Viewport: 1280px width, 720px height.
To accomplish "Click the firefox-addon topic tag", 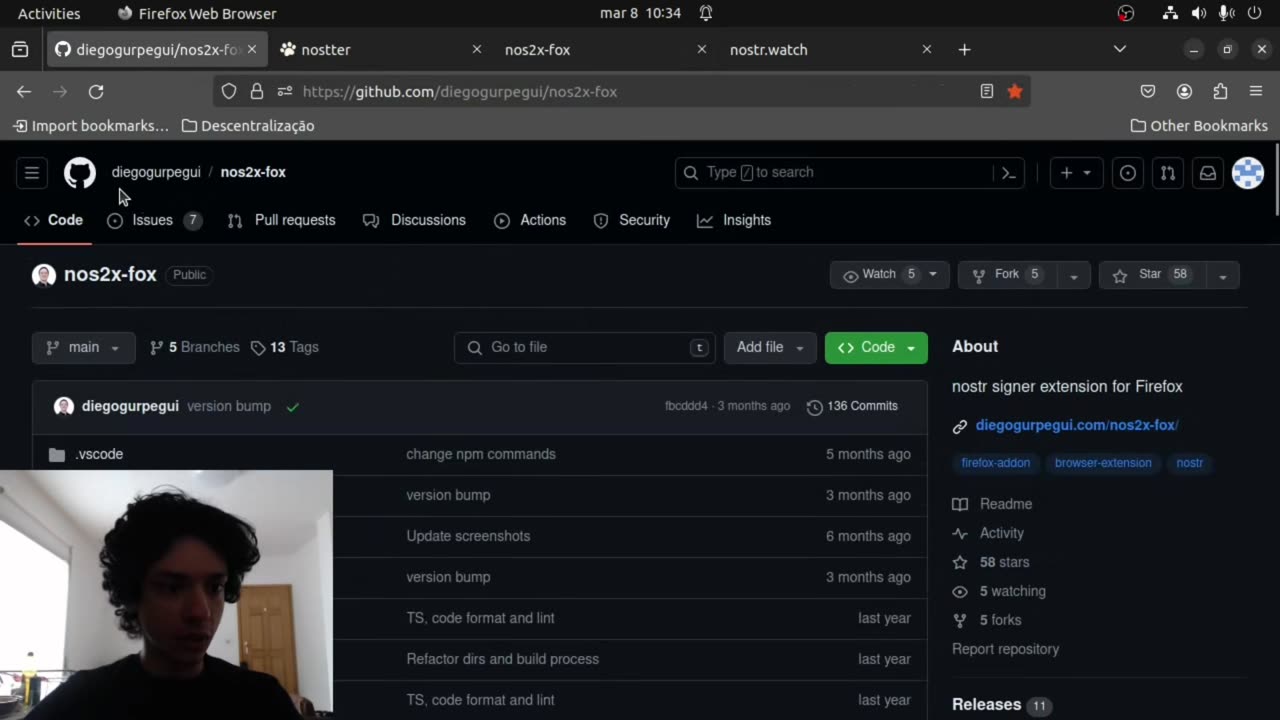I will click(x=995, y=463).
